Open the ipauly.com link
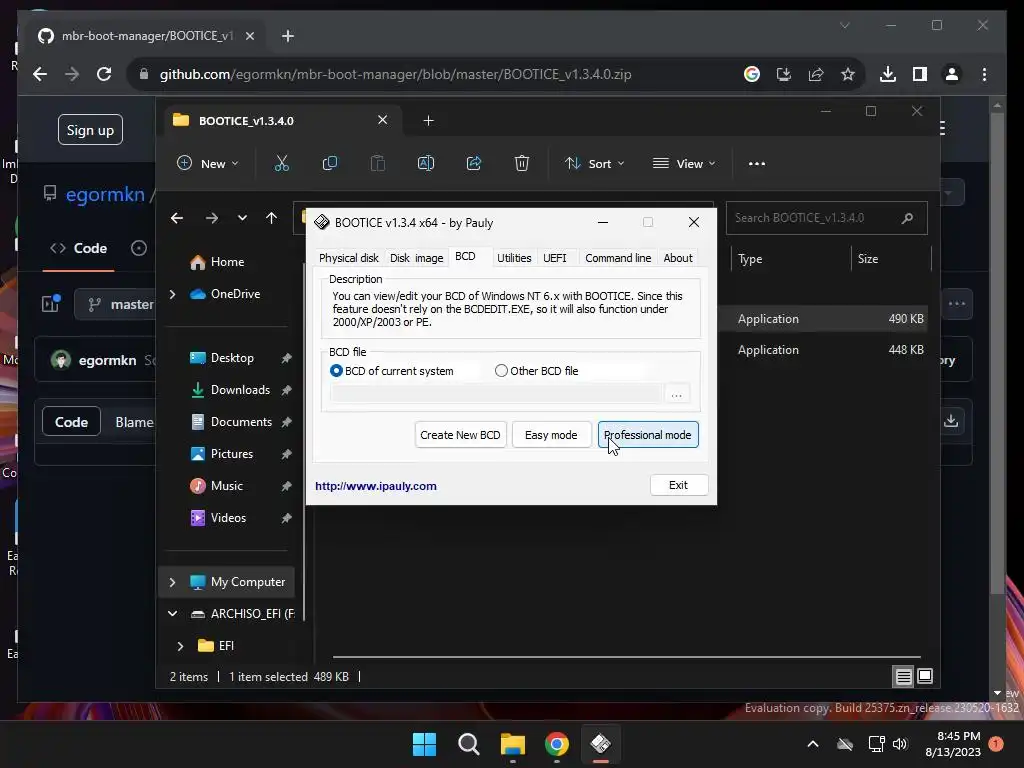Image resolution: width=1024 pixels, height=768 pixels. pos(376,486)
